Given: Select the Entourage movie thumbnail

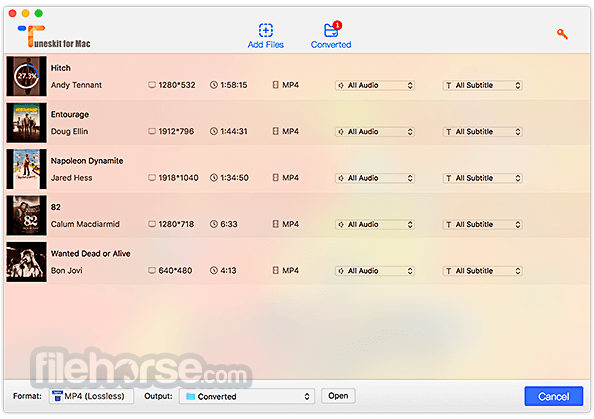Looking at the screenshot, I should tap(27, 123).
